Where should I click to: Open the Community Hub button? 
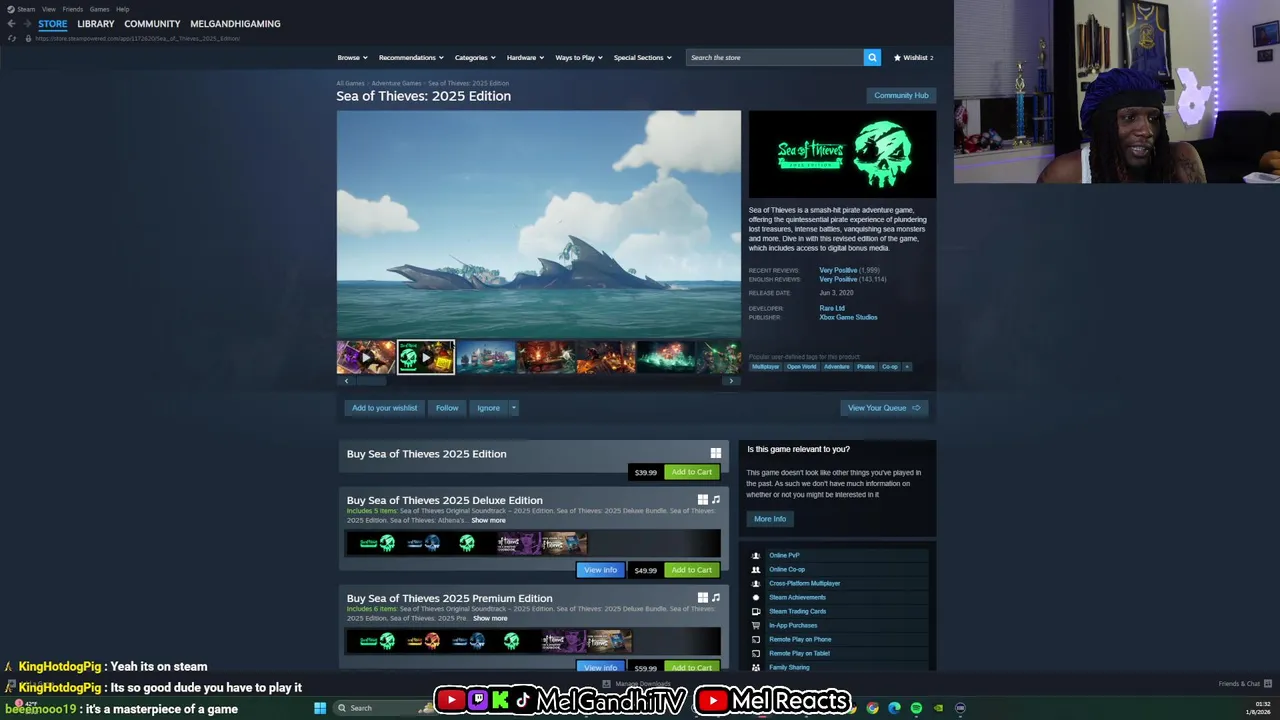(x=901, y=95)
